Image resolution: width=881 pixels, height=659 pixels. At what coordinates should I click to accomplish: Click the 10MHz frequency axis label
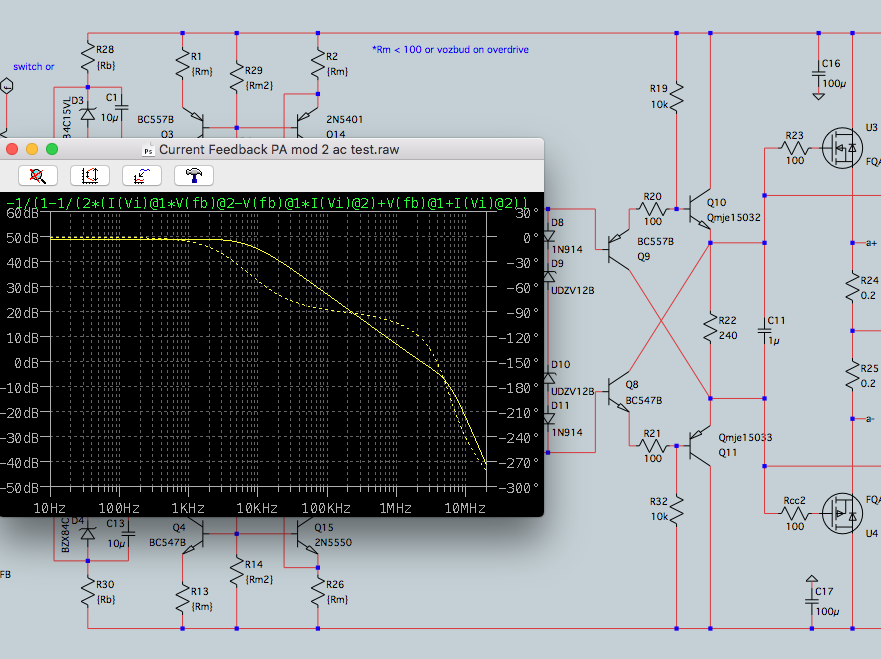tap(465, 508)
